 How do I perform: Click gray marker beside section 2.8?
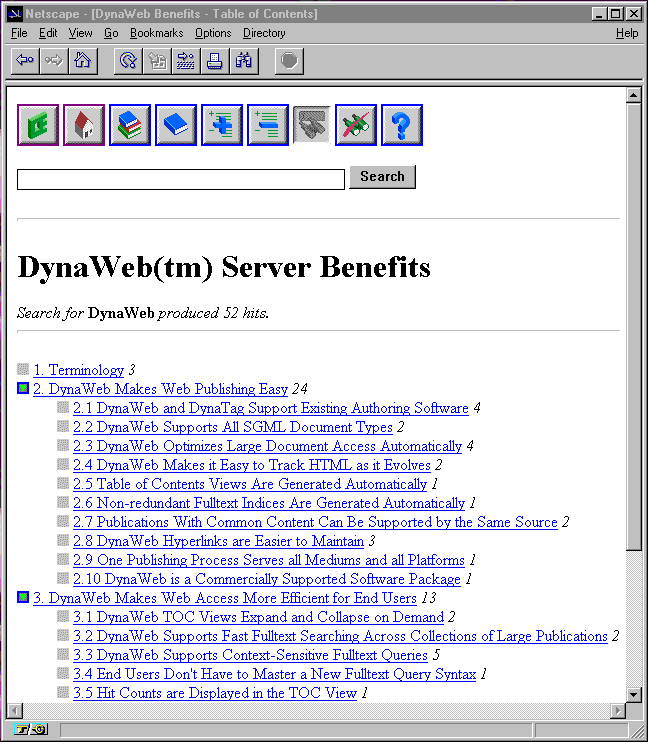pyautogui.click(x=63, y=540)
